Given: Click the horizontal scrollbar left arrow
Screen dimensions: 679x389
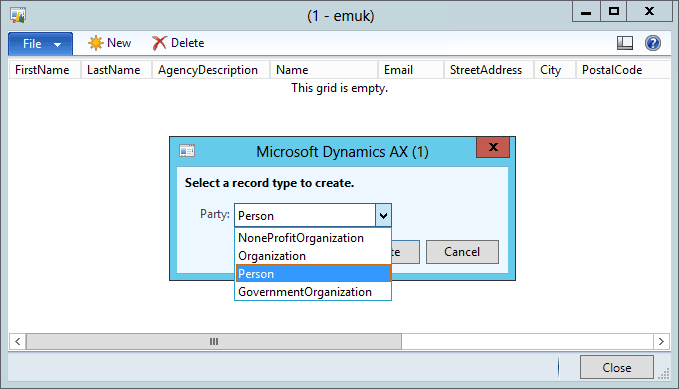Looking at the screenshot, I should (17, 341).
